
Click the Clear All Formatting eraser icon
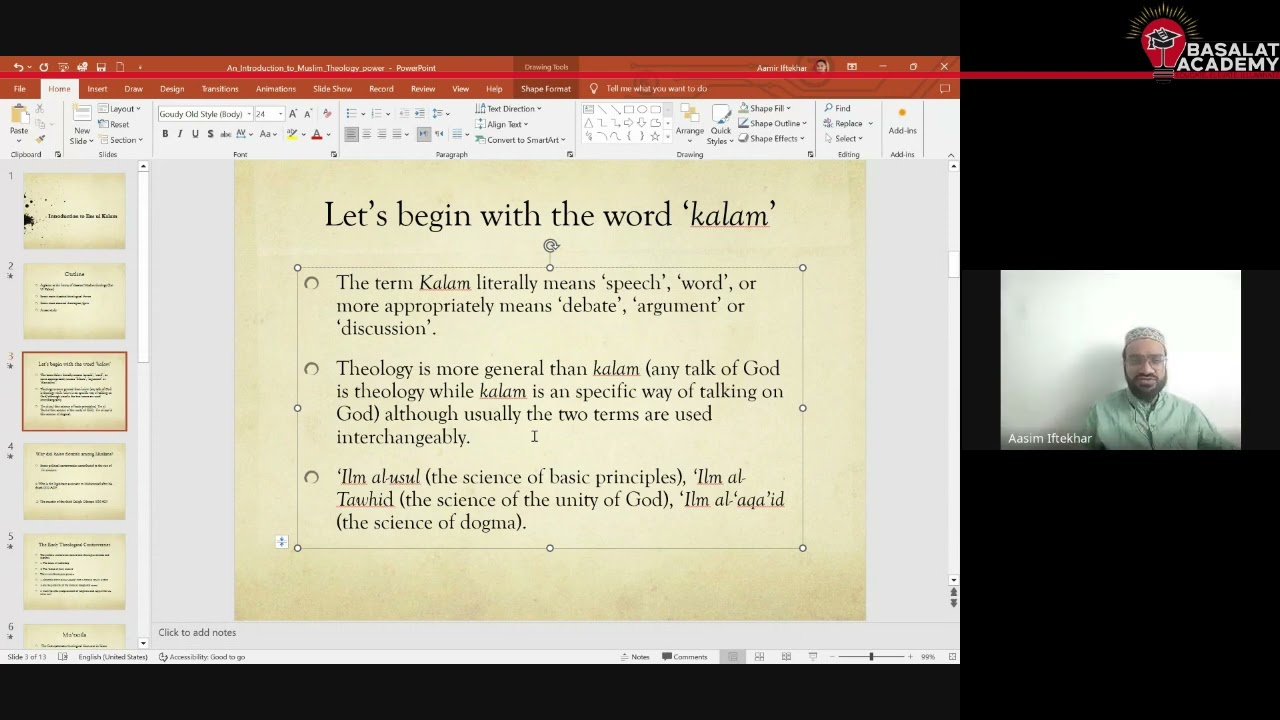pos(326,114)
